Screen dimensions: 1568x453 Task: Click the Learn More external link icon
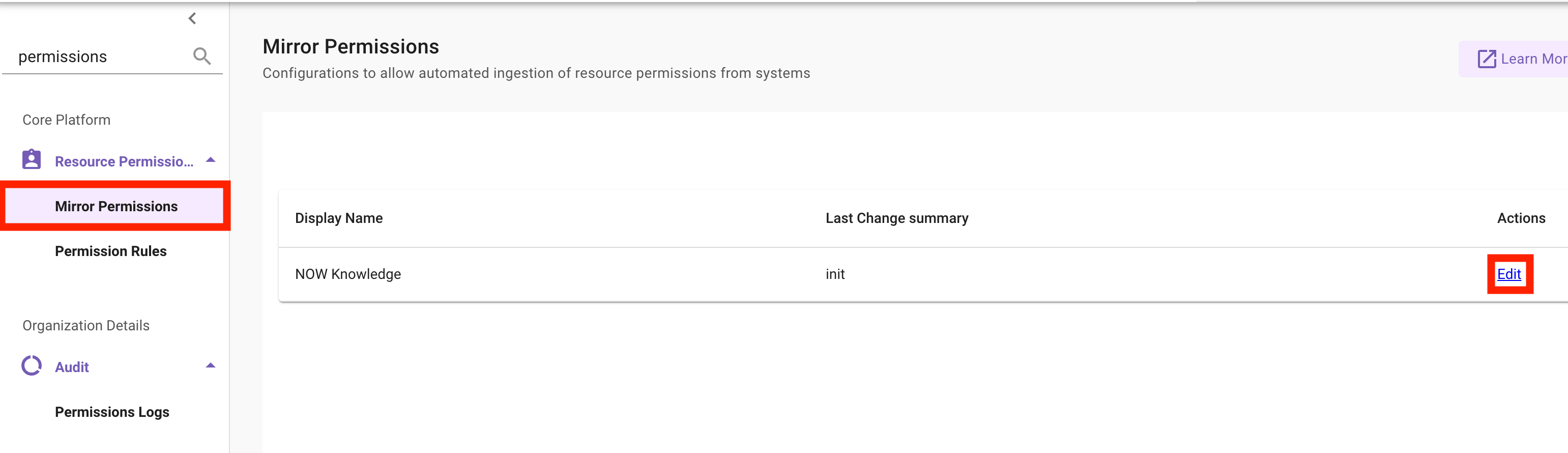tap(1487, 59)
